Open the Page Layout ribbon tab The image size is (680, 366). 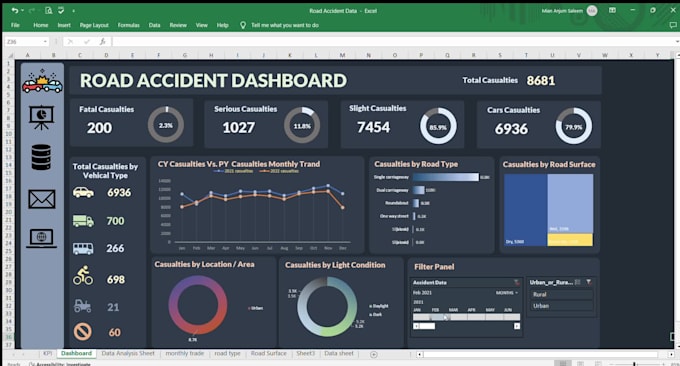pos(94,25)
